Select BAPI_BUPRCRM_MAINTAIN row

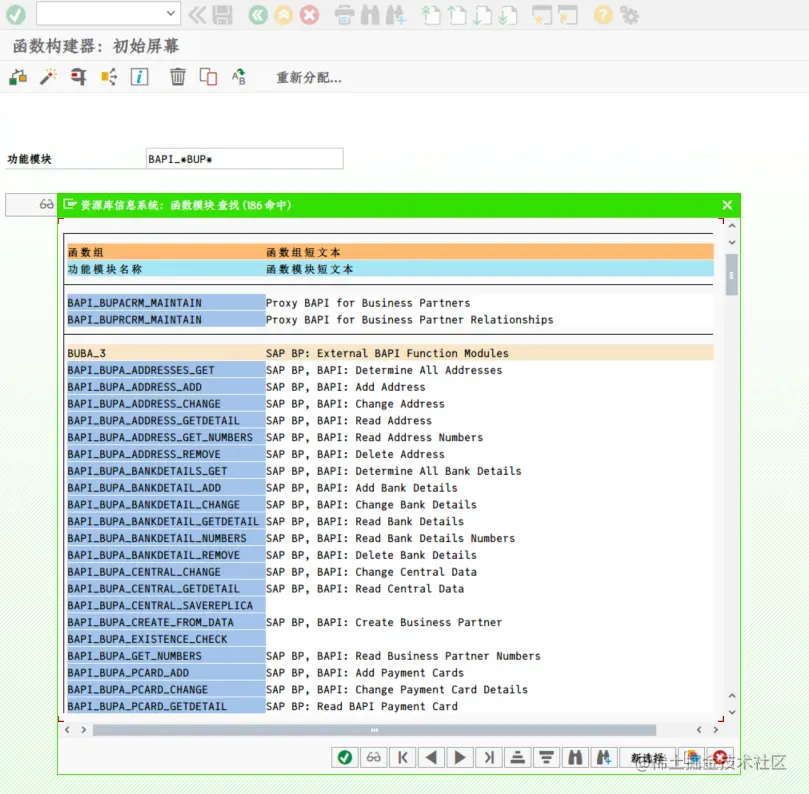pos(166,319)
